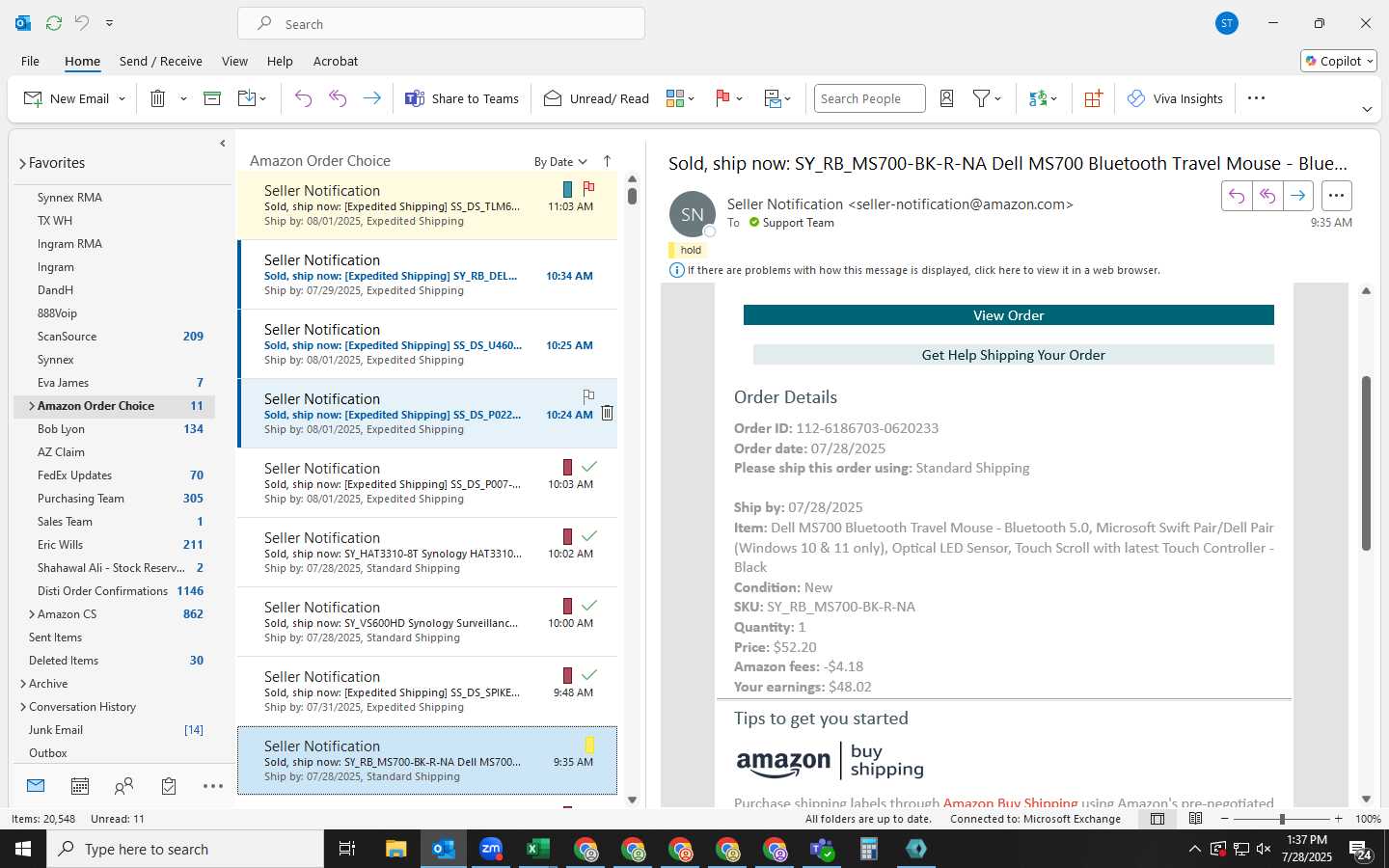Click the Search People field
1389x868 pixels.
869,98
